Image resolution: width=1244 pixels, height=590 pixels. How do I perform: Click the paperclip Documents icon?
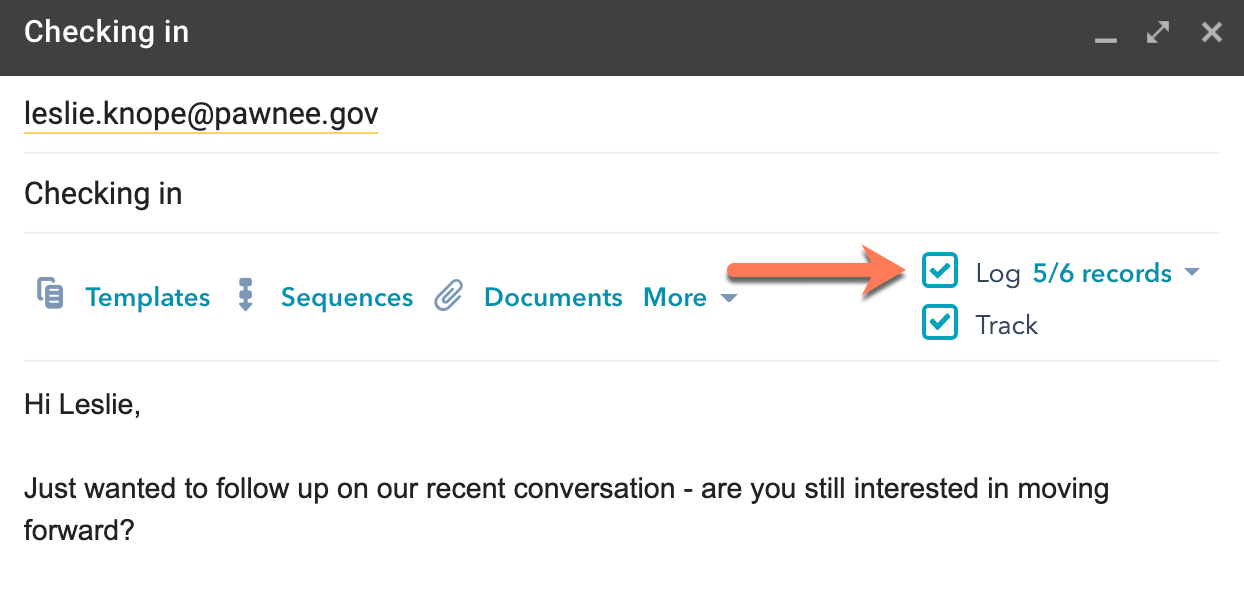click(449, 296)
